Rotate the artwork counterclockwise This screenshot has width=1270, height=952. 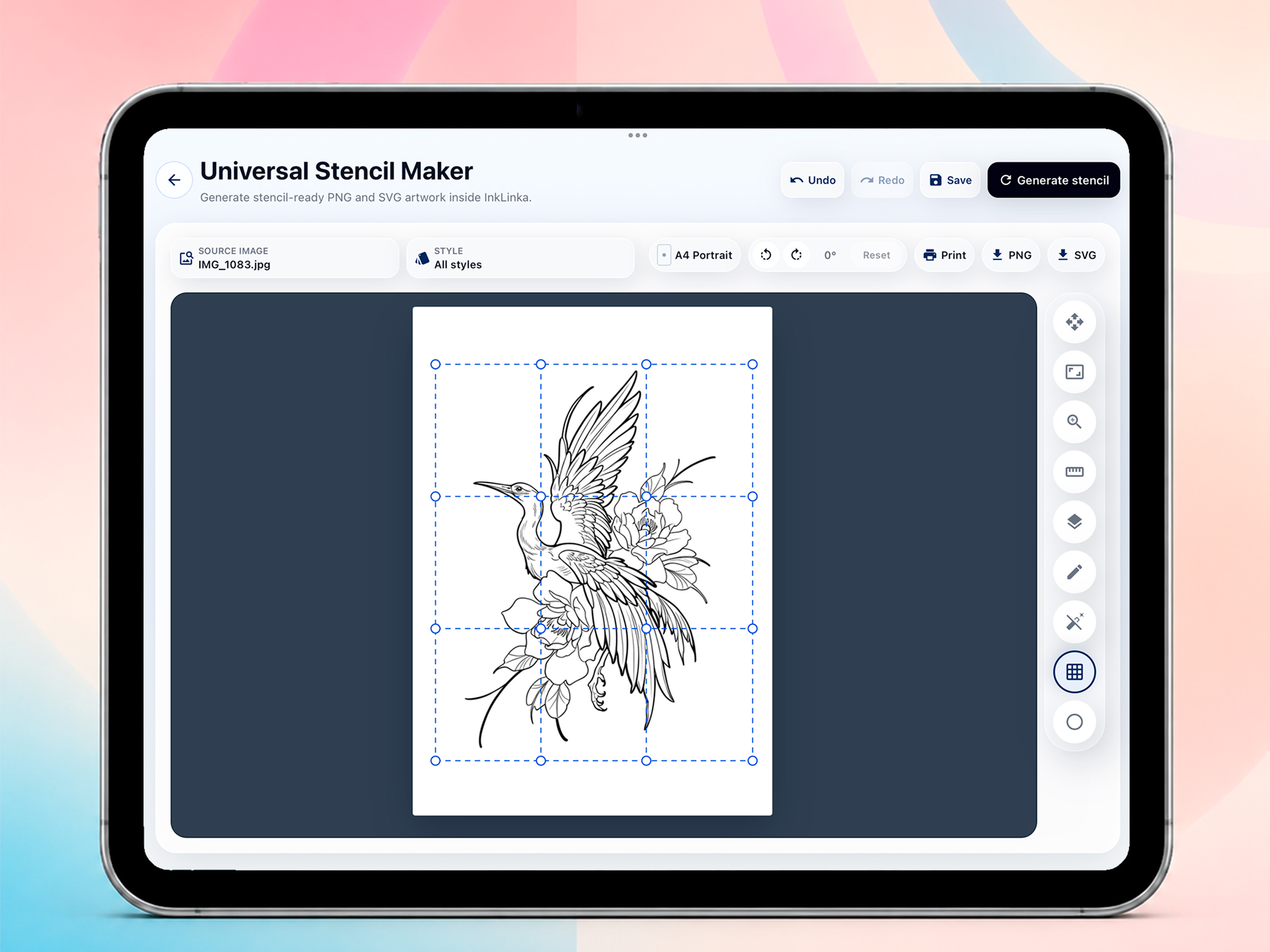pos(766,256)
